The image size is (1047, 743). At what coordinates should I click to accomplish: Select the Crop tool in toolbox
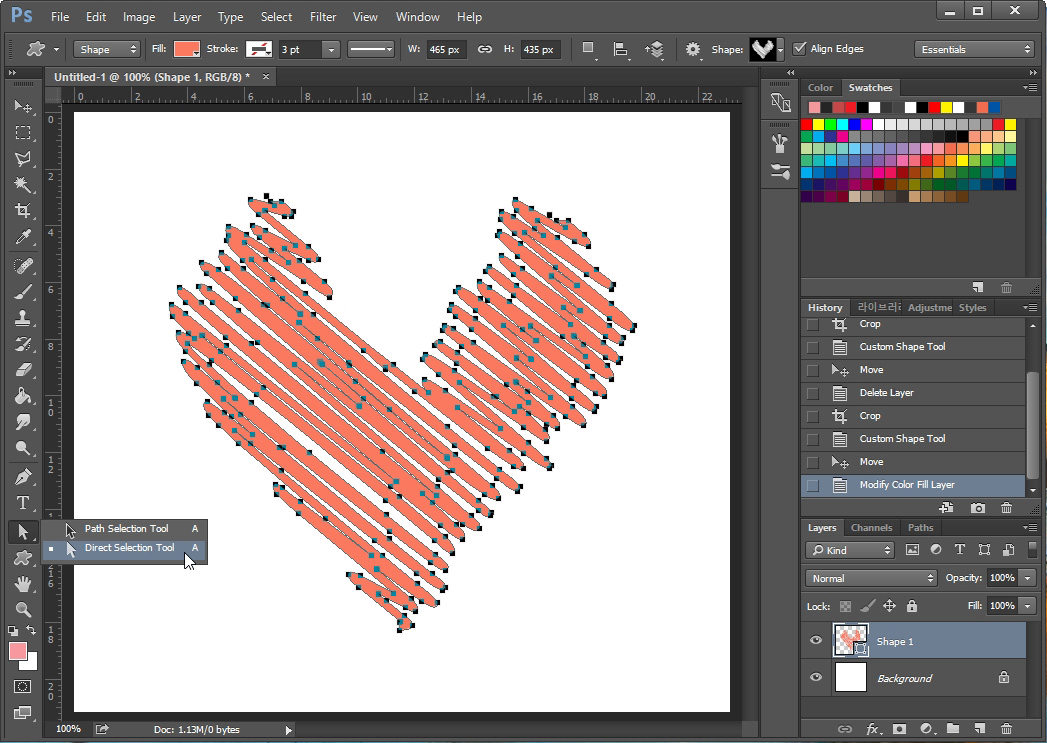(23, 210)
